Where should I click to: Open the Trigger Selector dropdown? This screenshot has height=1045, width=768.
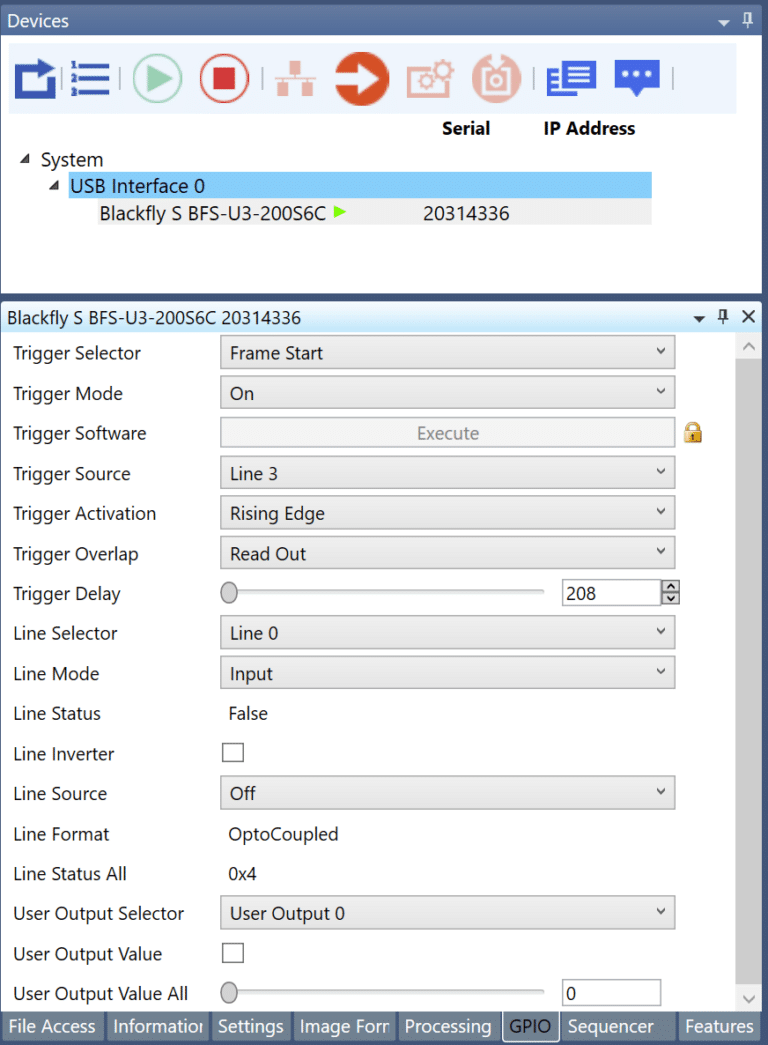pos(447,353)
